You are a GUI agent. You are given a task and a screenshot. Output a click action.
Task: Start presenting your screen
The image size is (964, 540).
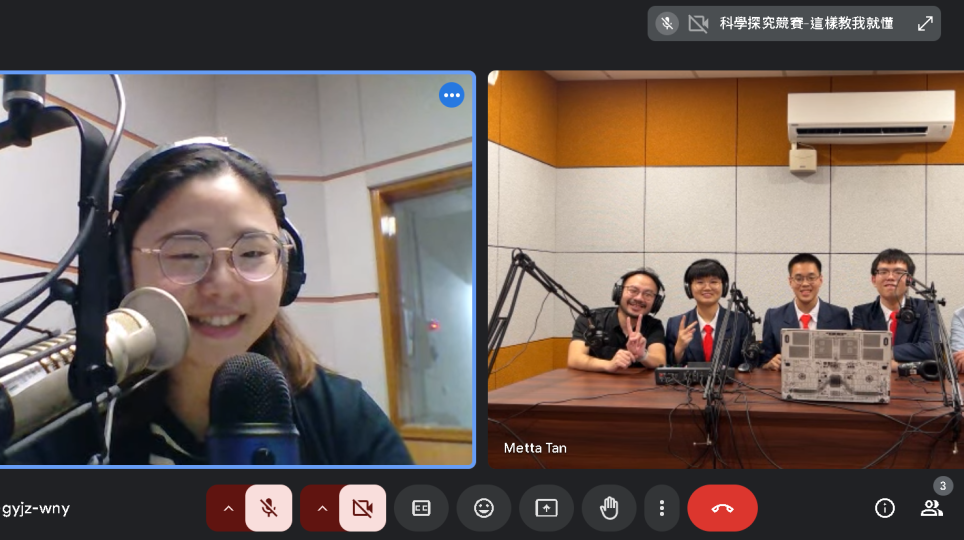[x=547, y=508]
